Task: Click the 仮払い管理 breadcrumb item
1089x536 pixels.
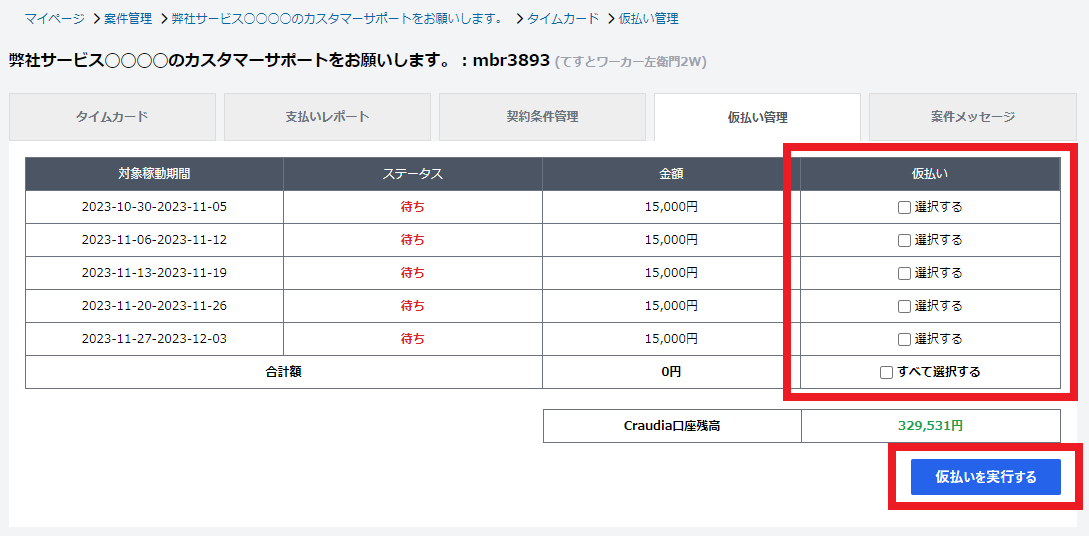Action: [x=648, y=19]
